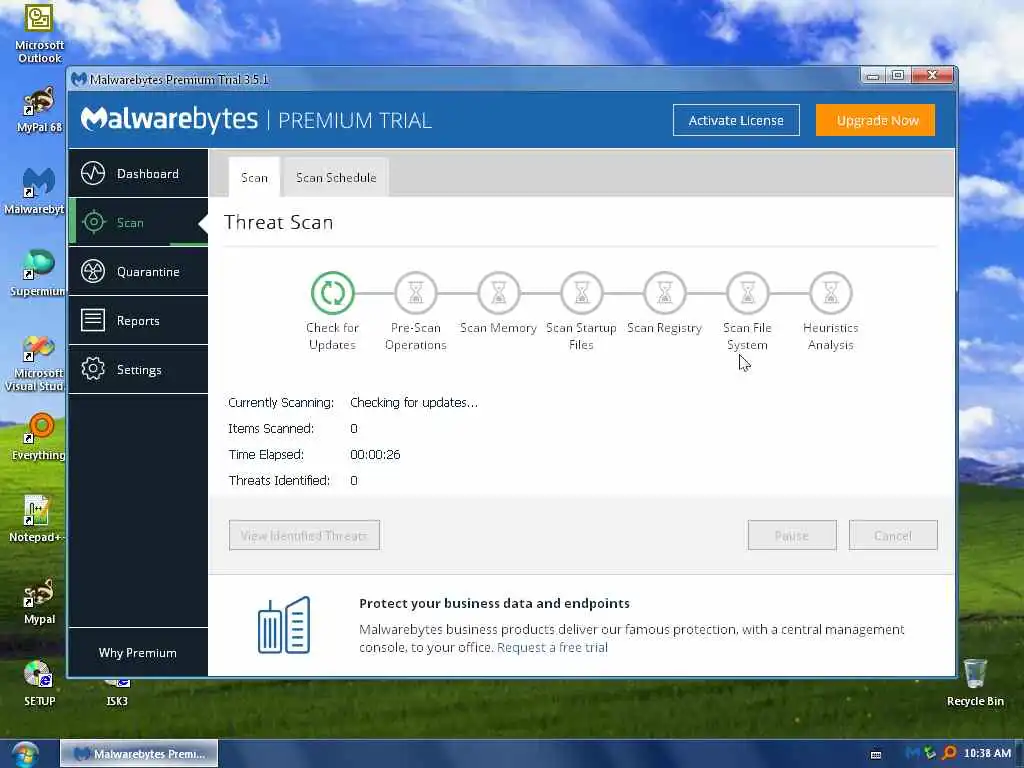Select the Notepad++ desktop icon
This screenshot has width=1024, height=768.
(x=37, y=519)
